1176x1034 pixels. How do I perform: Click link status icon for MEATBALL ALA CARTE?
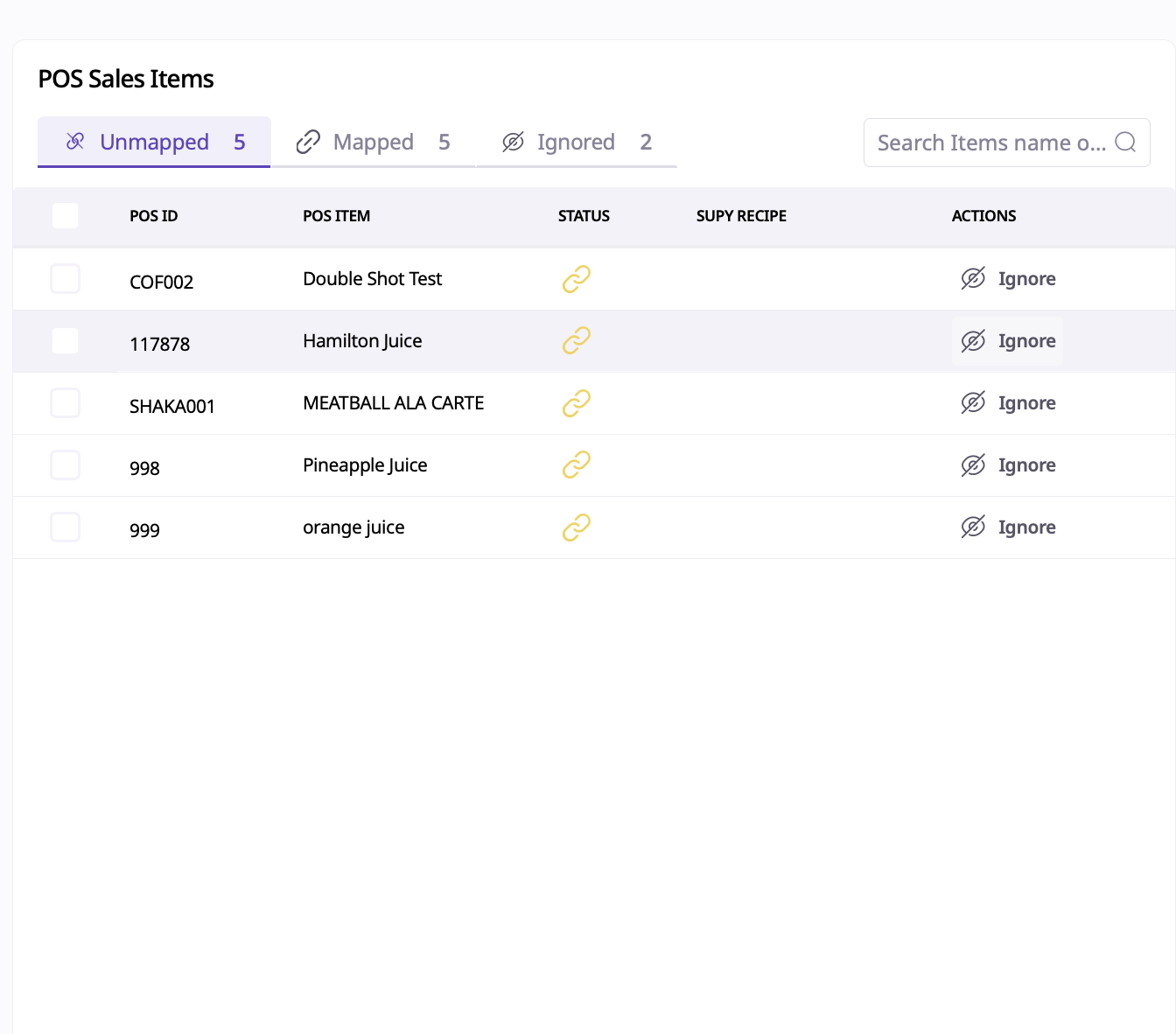(x=576, y=403)
